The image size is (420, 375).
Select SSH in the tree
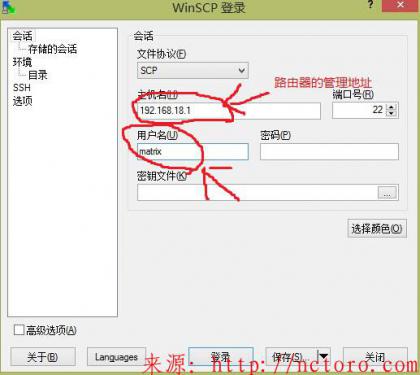click(22, 88)
